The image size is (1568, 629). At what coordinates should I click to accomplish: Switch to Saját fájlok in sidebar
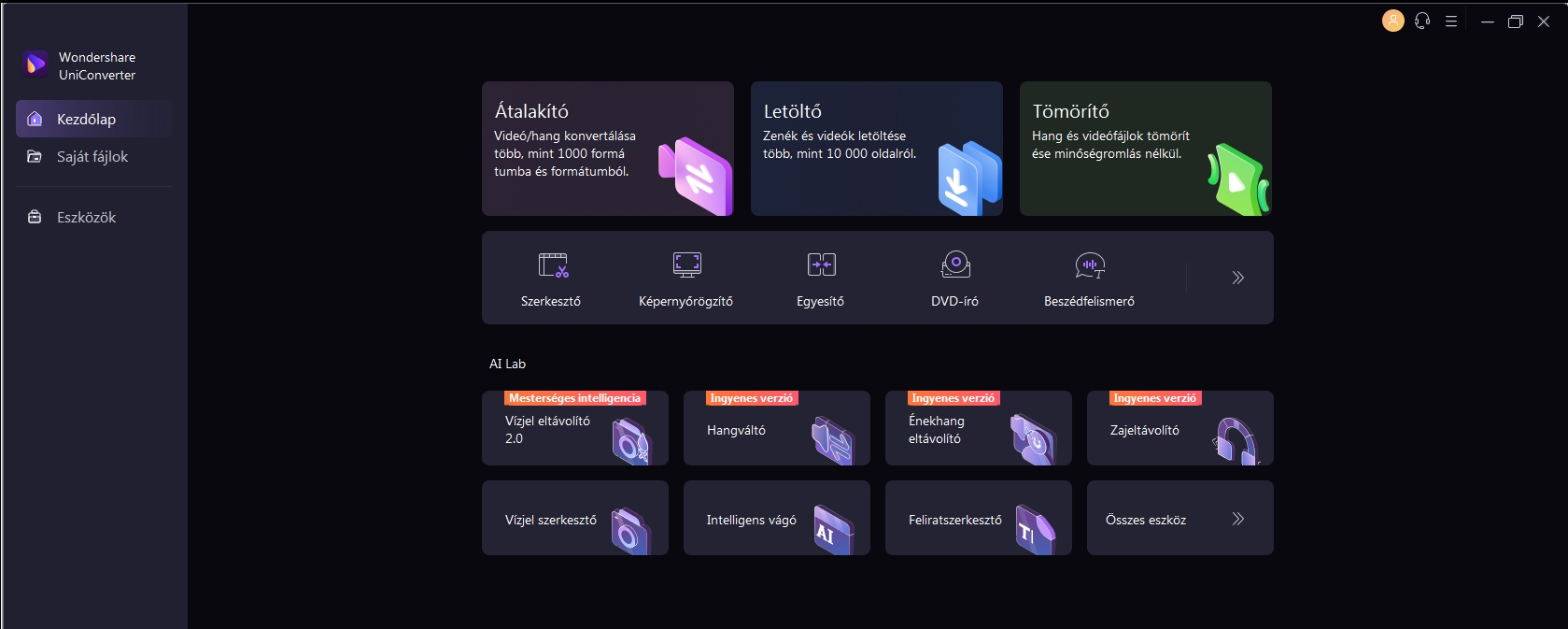tap(93, 157)
